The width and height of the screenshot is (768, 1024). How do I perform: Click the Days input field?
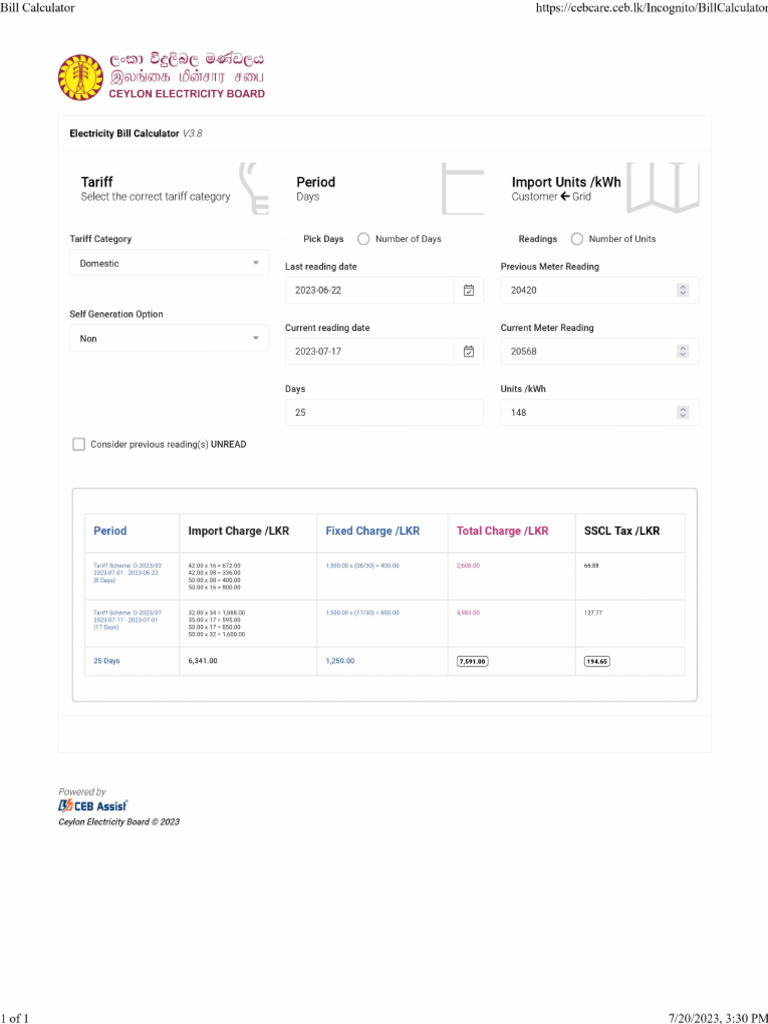tap(384, 412)
